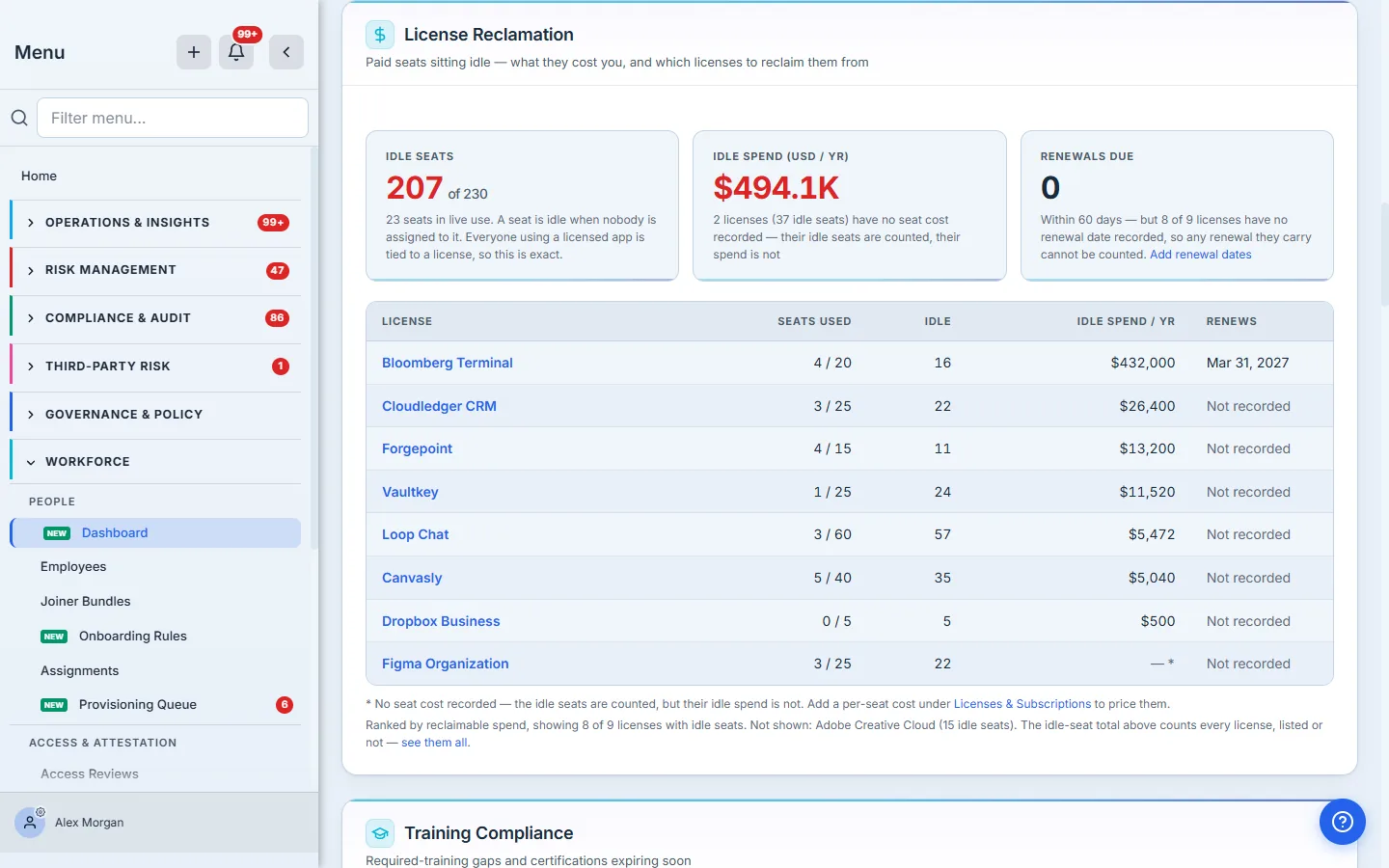This screenshot has width=1389, height=868.
Task: Open the Loop Chat license
Action: pos(416,534)
